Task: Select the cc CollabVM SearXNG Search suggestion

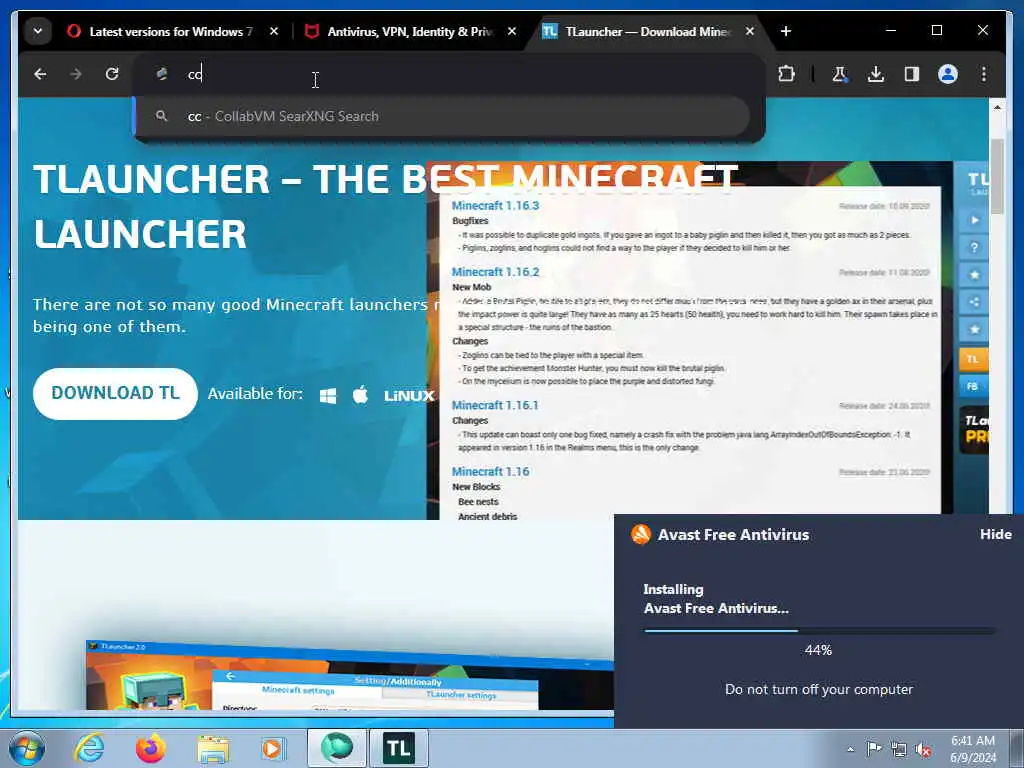Action: 441,116
